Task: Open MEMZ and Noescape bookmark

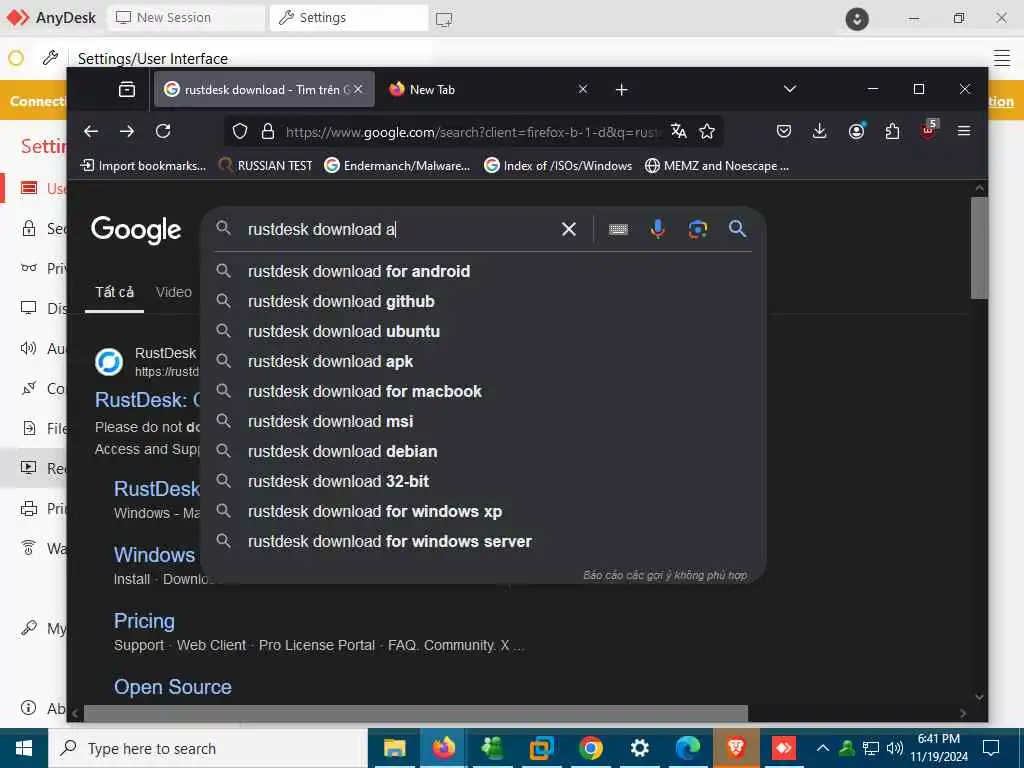Action: tap(717, 166)
